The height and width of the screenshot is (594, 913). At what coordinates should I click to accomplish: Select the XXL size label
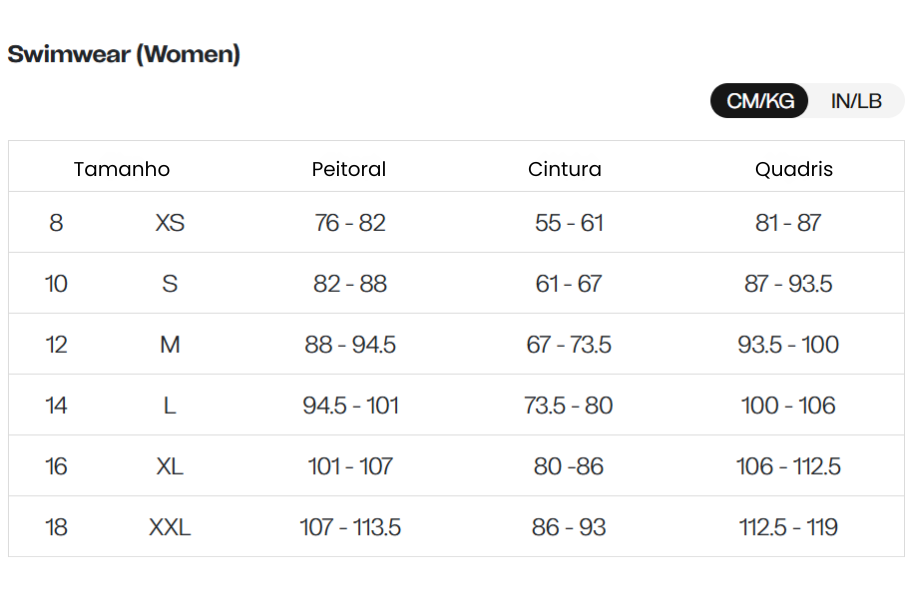pos(170,527)
